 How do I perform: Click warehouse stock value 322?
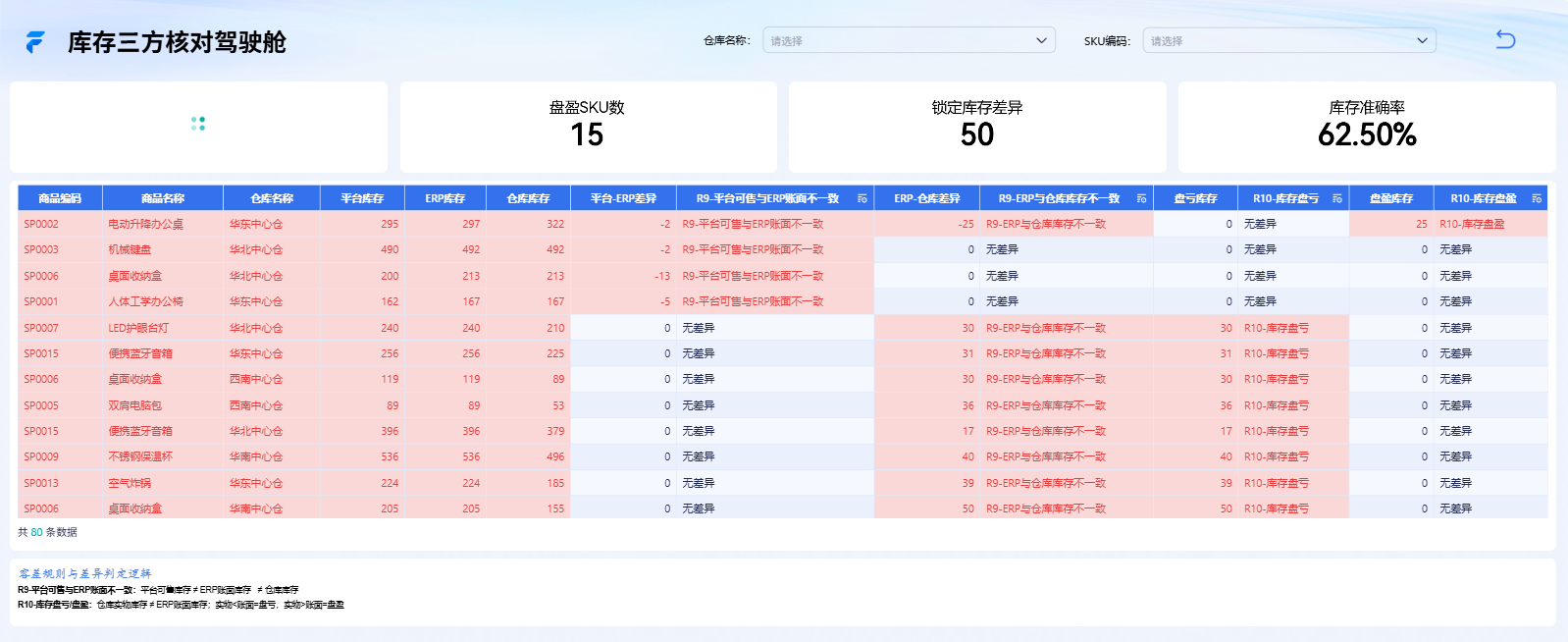pos(555,224)
